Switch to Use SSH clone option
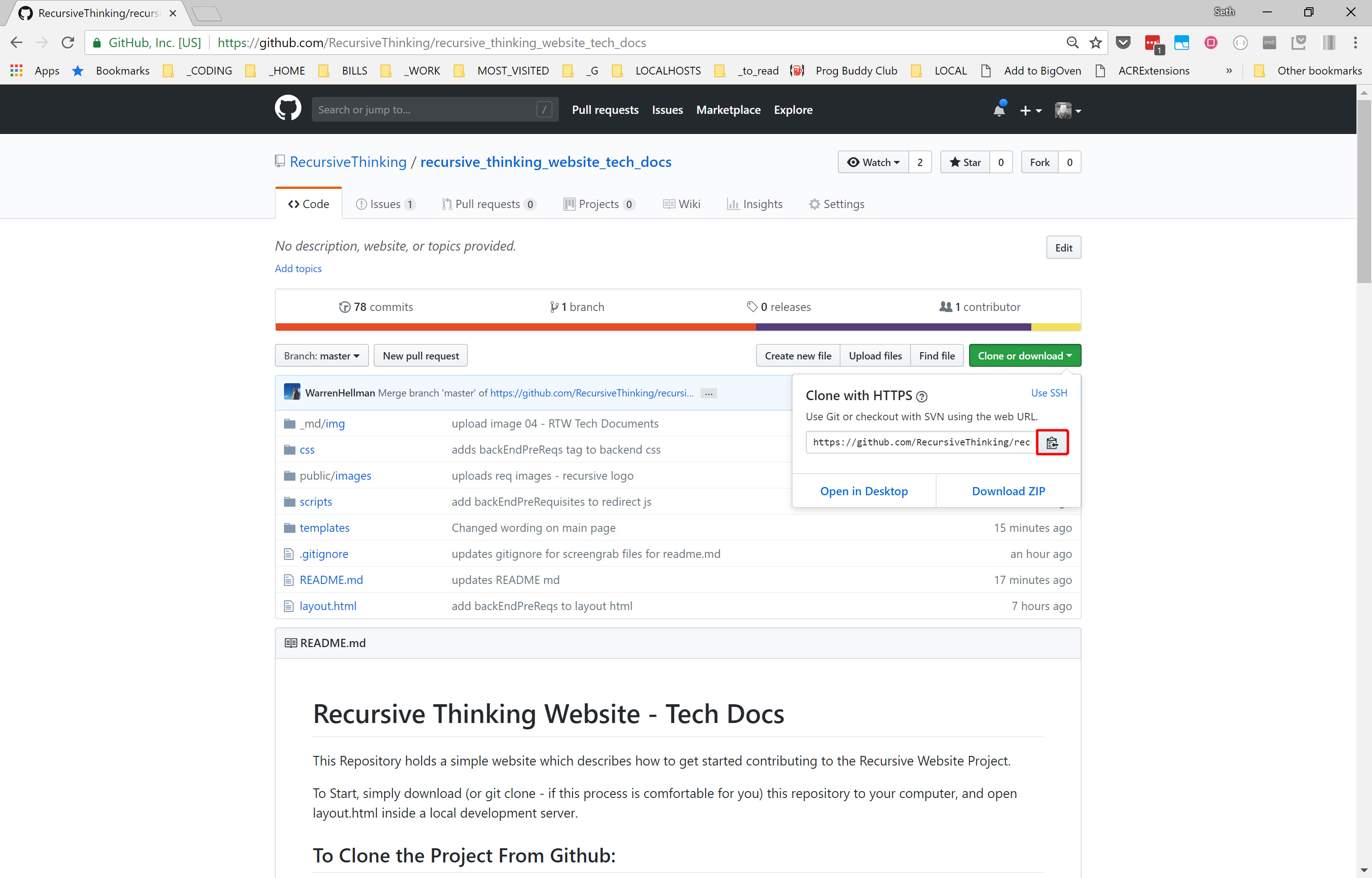 [1048, 393]
